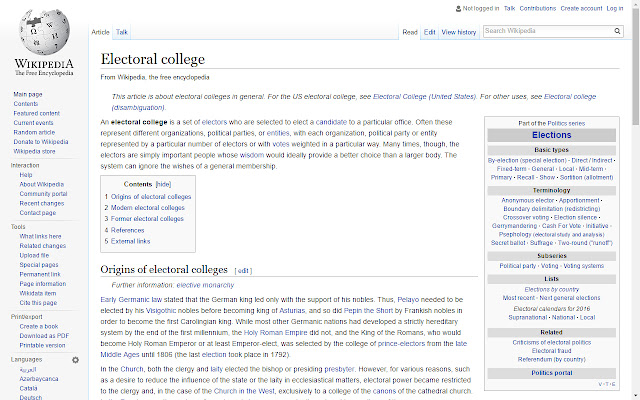
Task: Collapse the Print/export sidebar section
Action: click(x=26, y=316)
